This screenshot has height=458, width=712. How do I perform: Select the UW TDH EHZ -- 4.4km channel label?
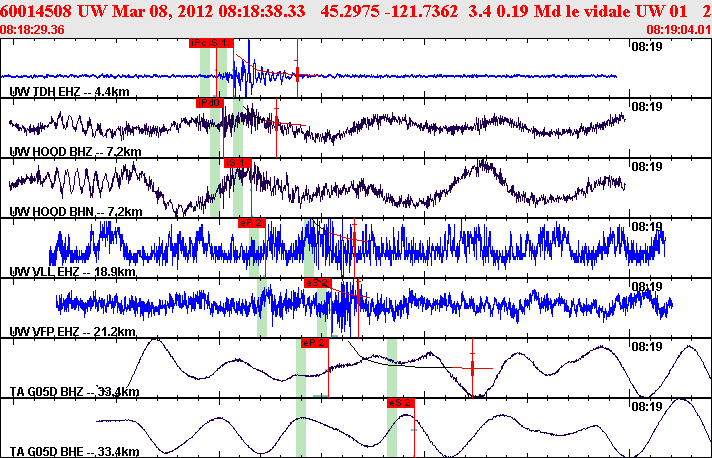69,92
